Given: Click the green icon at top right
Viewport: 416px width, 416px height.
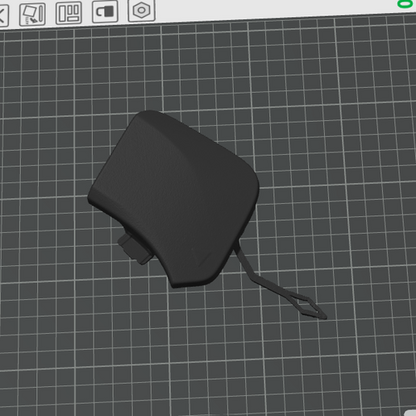Looking at the screenshot, I should click(406, 3).
